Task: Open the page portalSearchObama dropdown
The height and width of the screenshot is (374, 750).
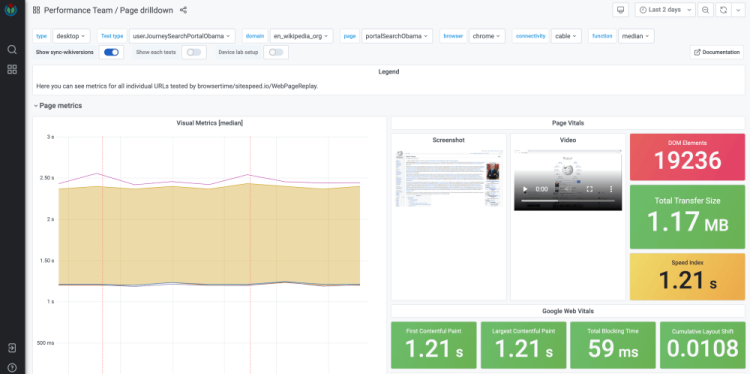Action: coord(397,36)
